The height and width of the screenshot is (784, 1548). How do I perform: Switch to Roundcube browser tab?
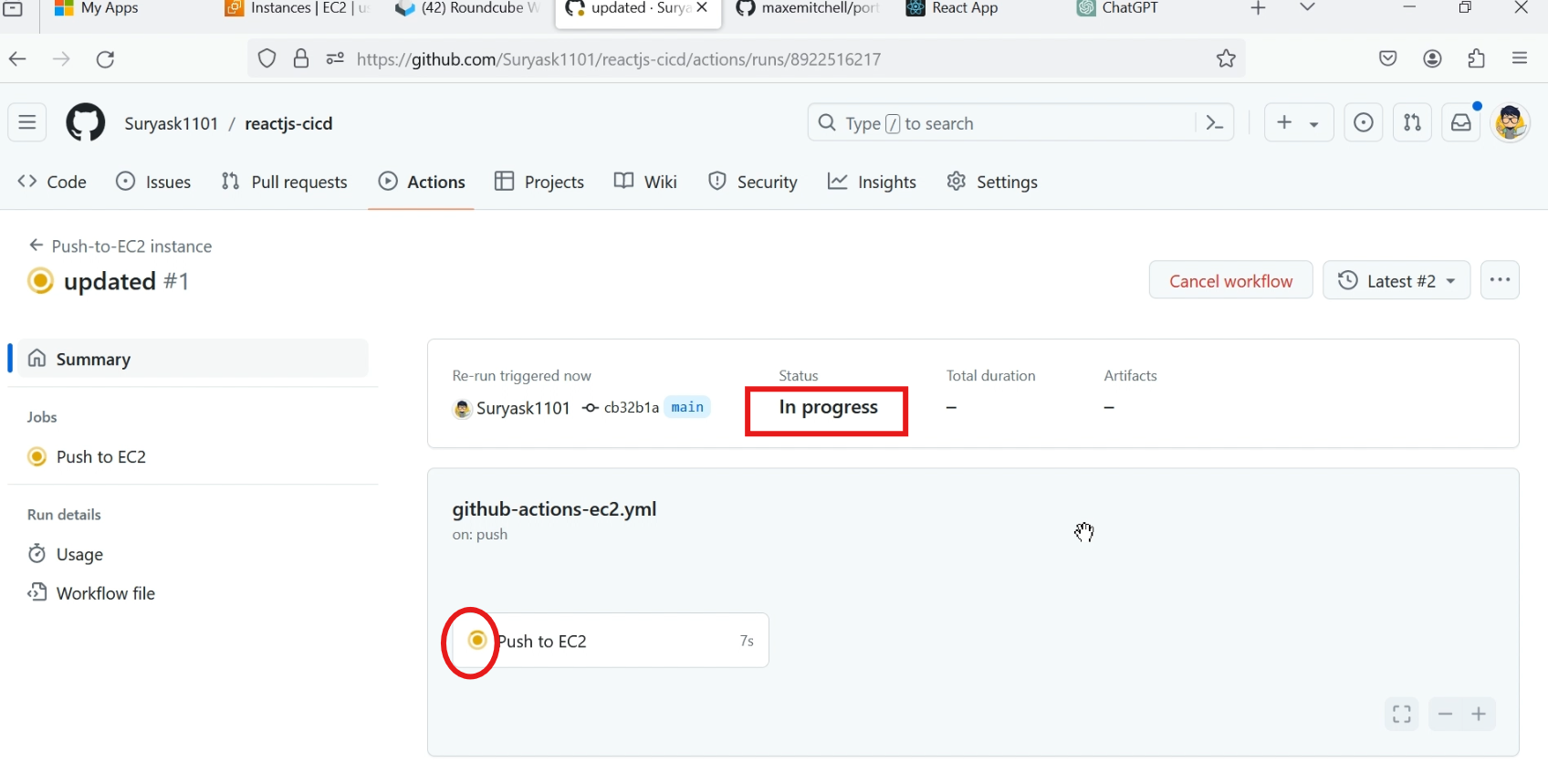point(468,9)
